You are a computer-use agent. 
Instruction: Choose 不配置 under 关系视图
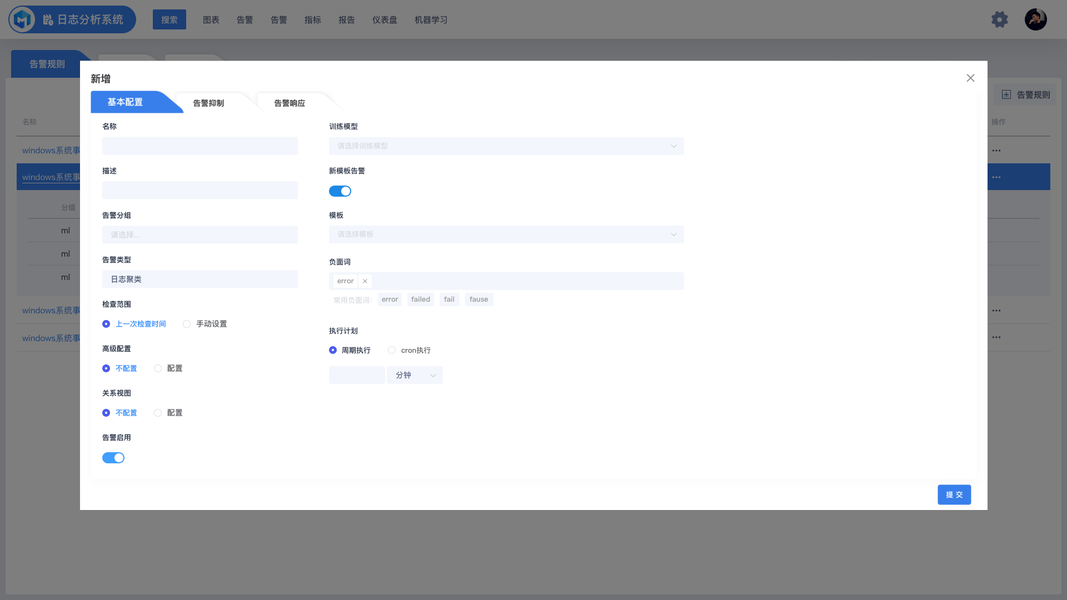coord(120,413)
